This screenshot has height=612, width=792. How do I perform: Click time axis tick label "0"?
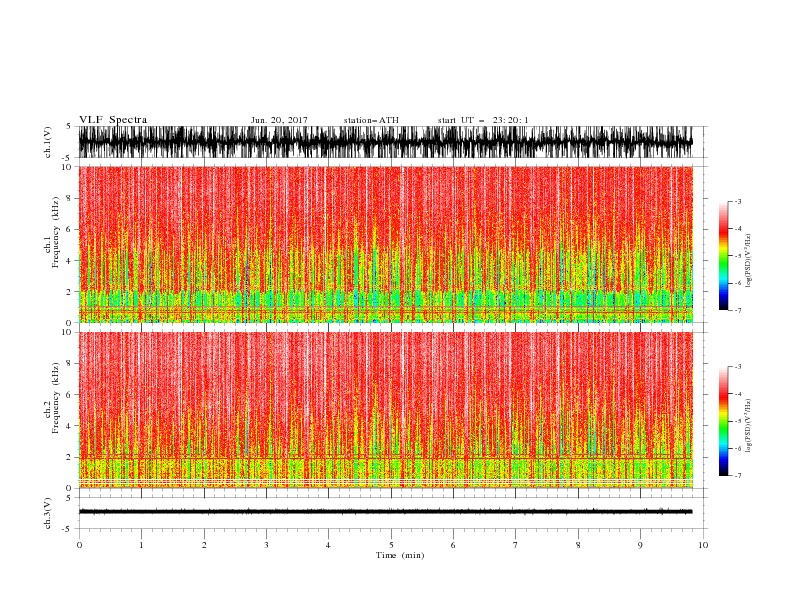coord(79,545)
